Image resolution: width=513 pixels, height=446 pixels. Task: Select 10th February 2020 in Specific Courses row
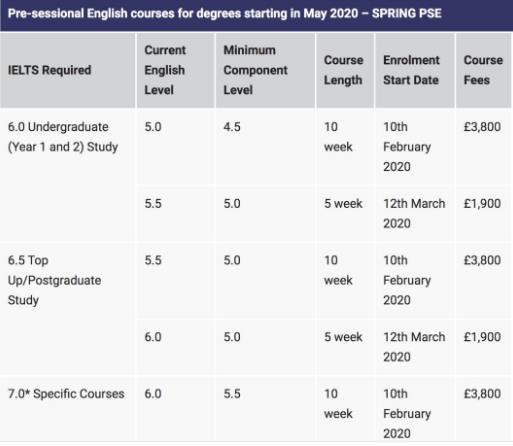point(407,414)
